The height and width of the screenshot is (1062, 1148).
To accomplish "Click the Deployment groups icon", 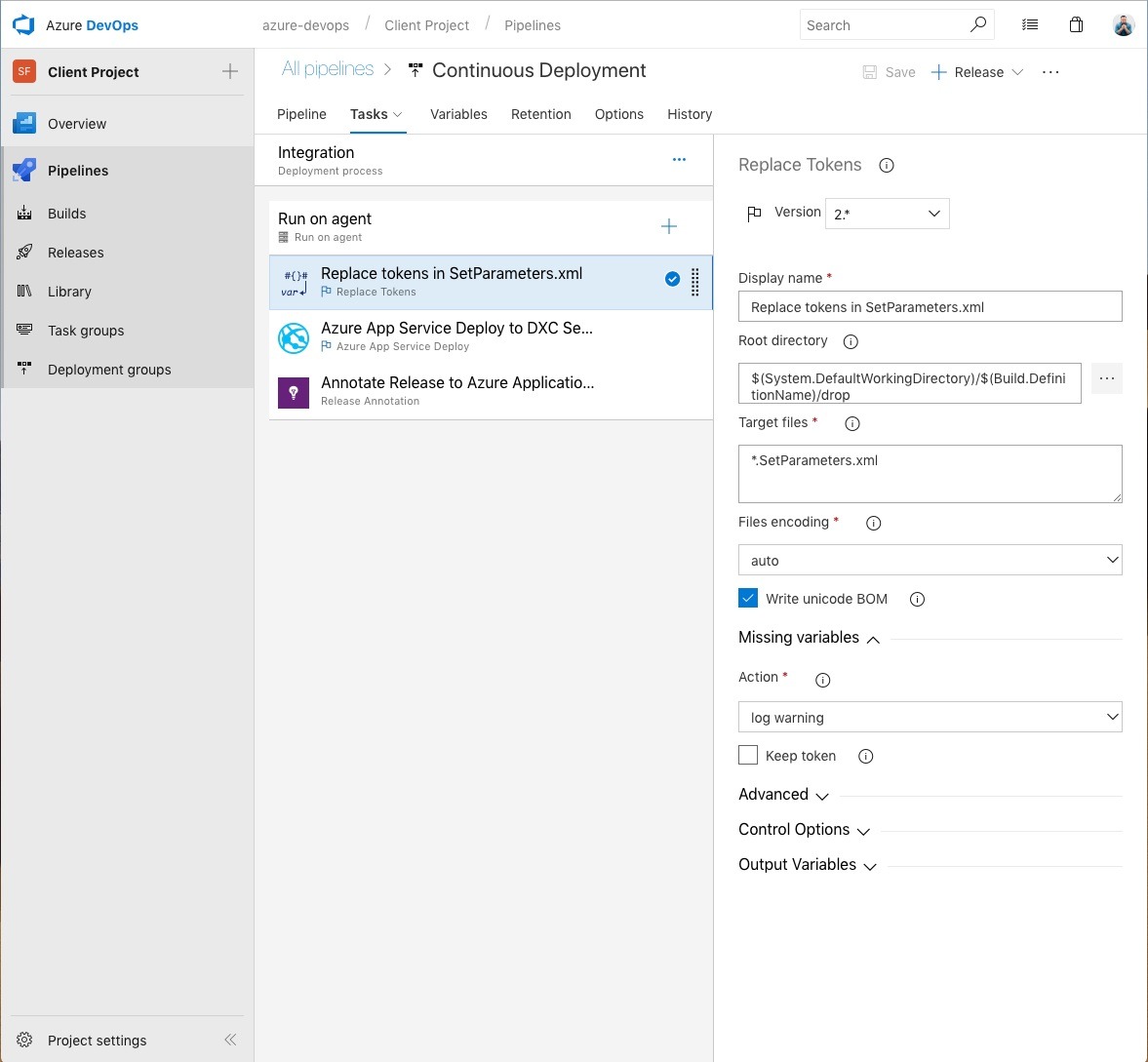I will [24, 369].
